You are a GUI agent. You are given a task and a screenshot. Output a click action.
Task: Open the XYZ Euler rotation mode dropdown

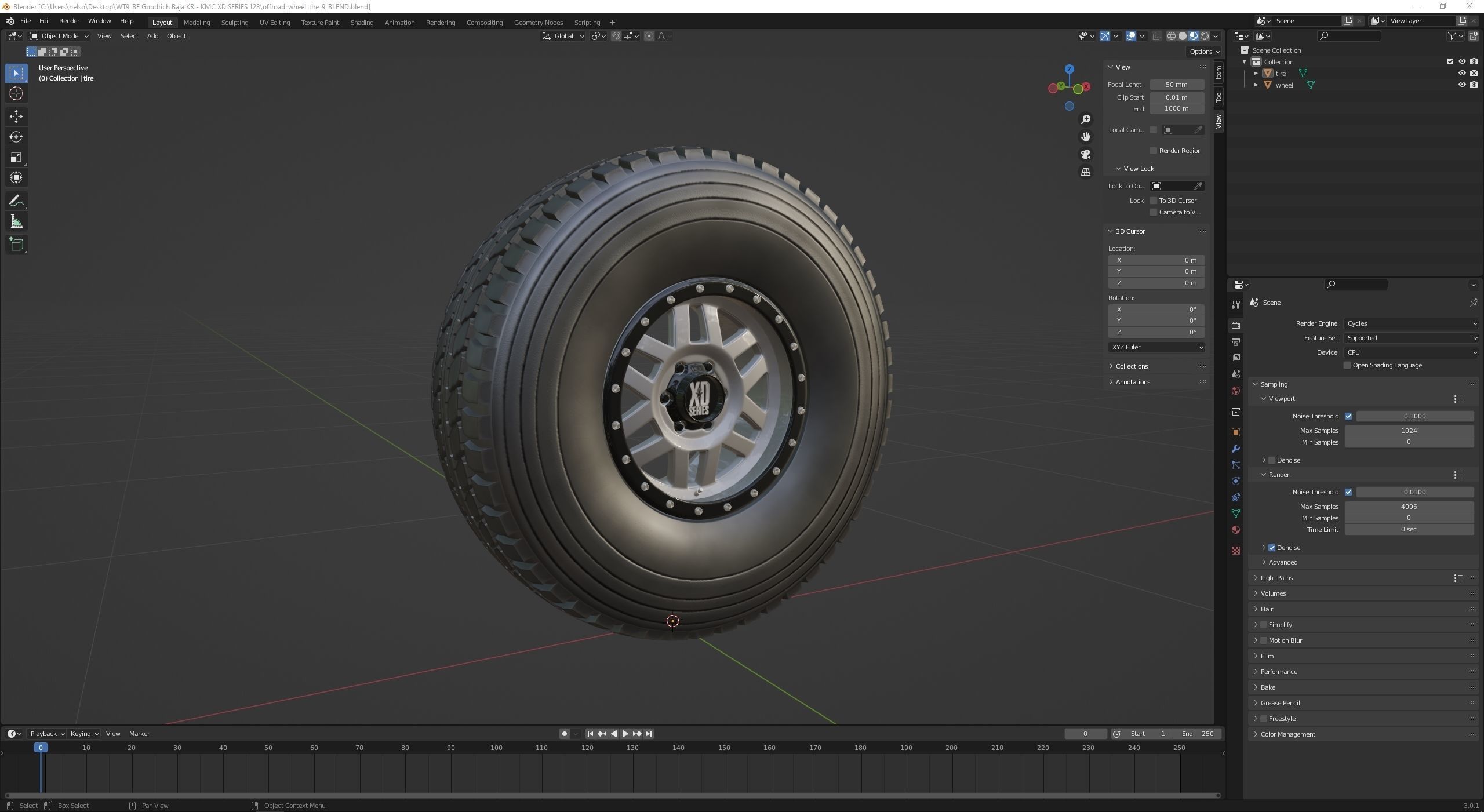pos(1156,347)
